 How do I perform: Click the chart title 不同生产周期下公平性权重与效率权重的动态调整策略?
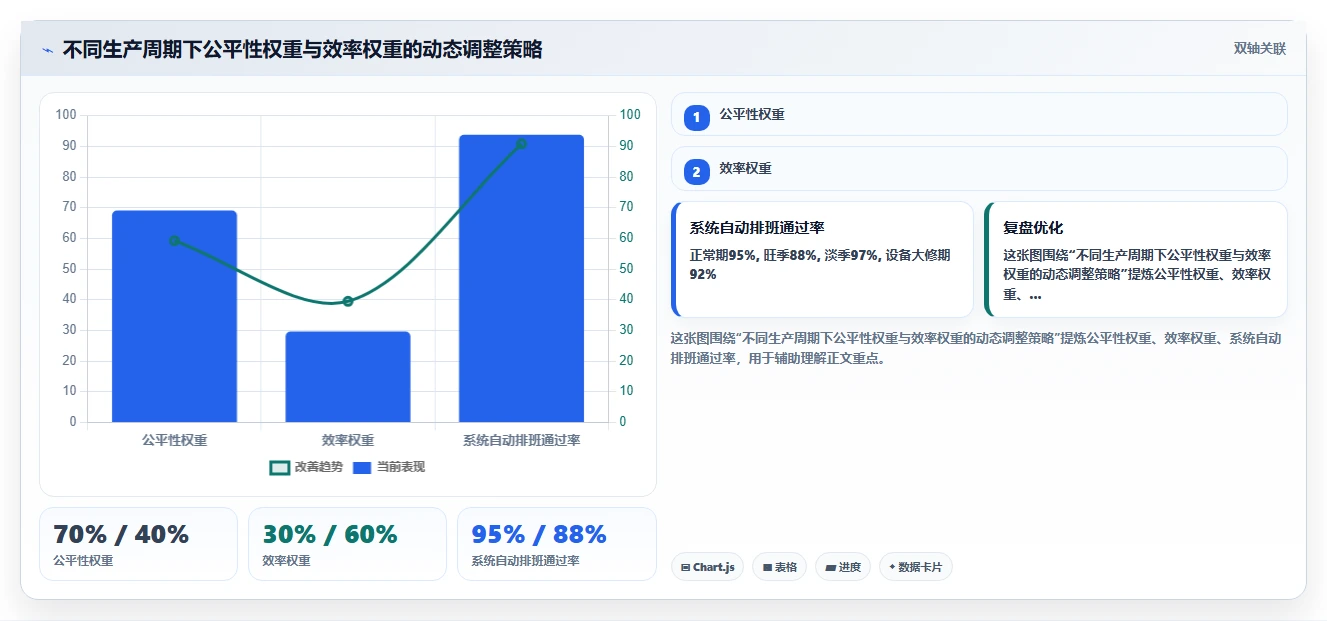click(302, 49)
